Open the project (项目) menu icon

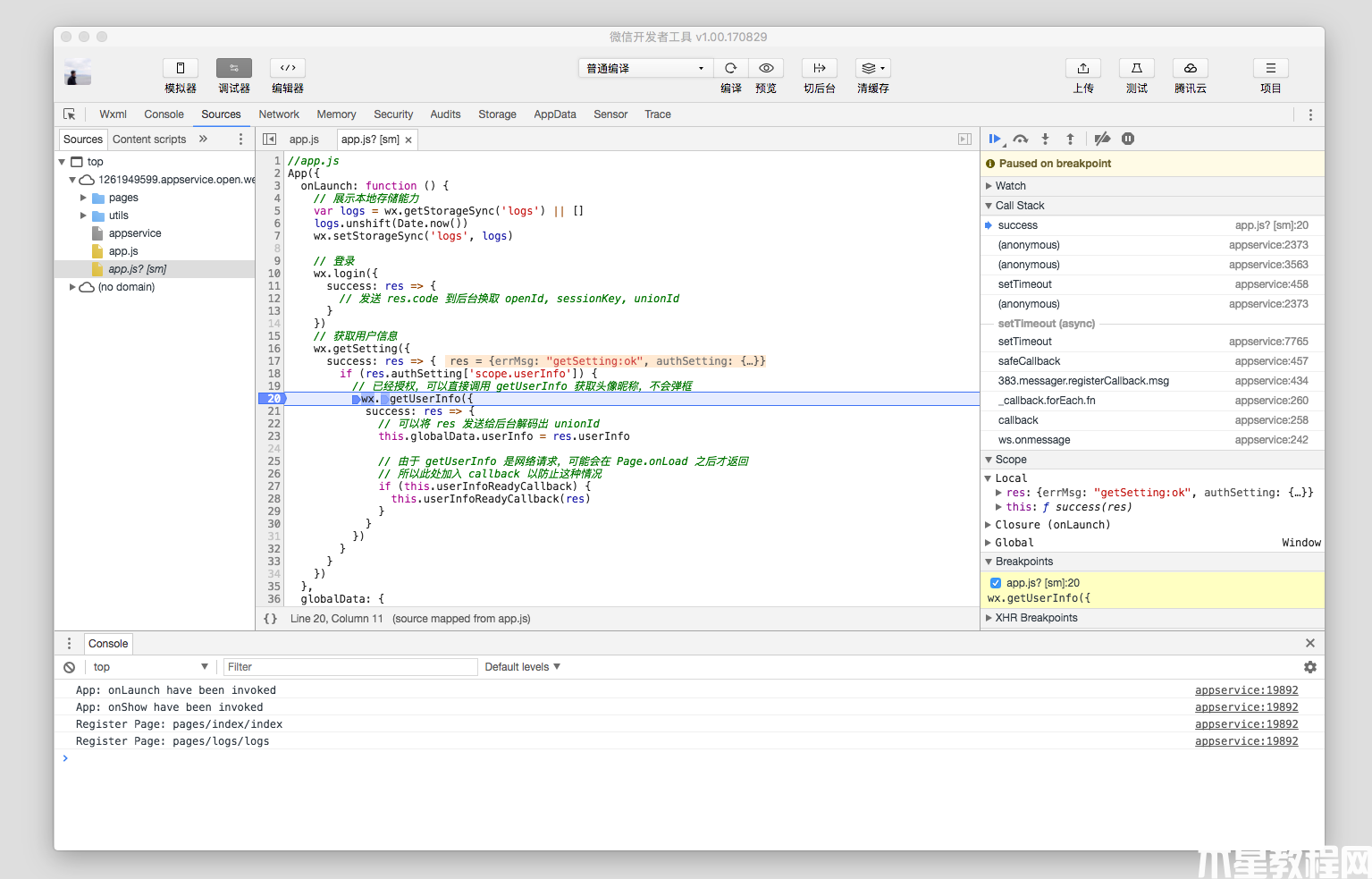(x=1271, y=68)
